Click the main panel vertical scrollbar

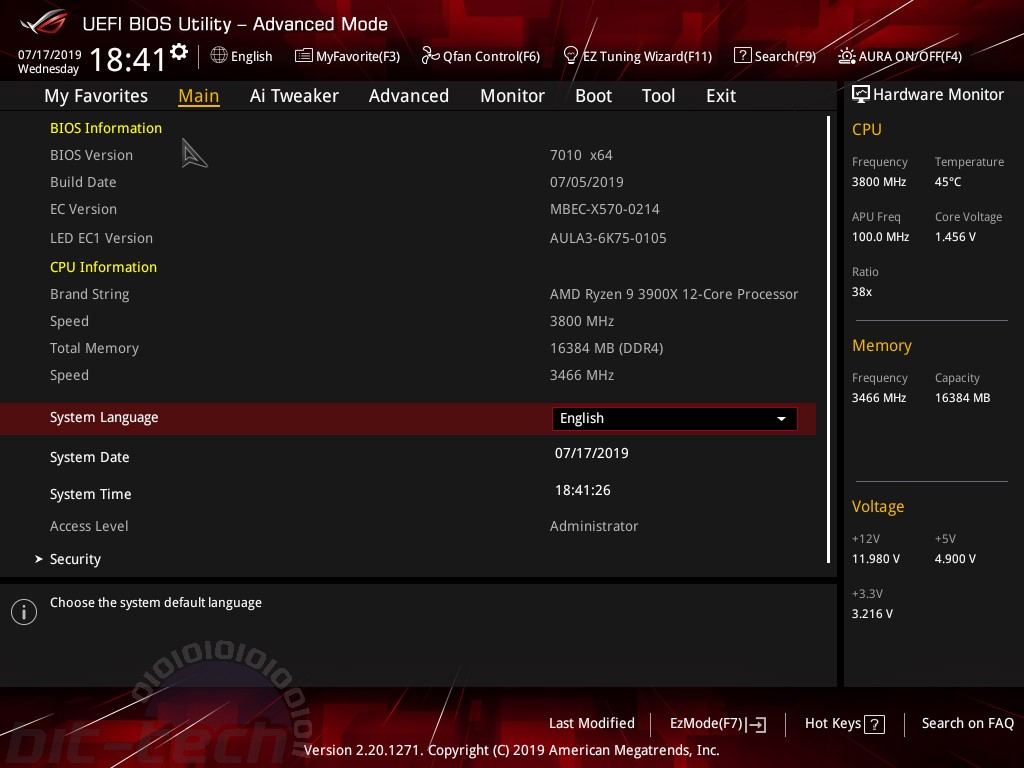(x=829, y=340)
